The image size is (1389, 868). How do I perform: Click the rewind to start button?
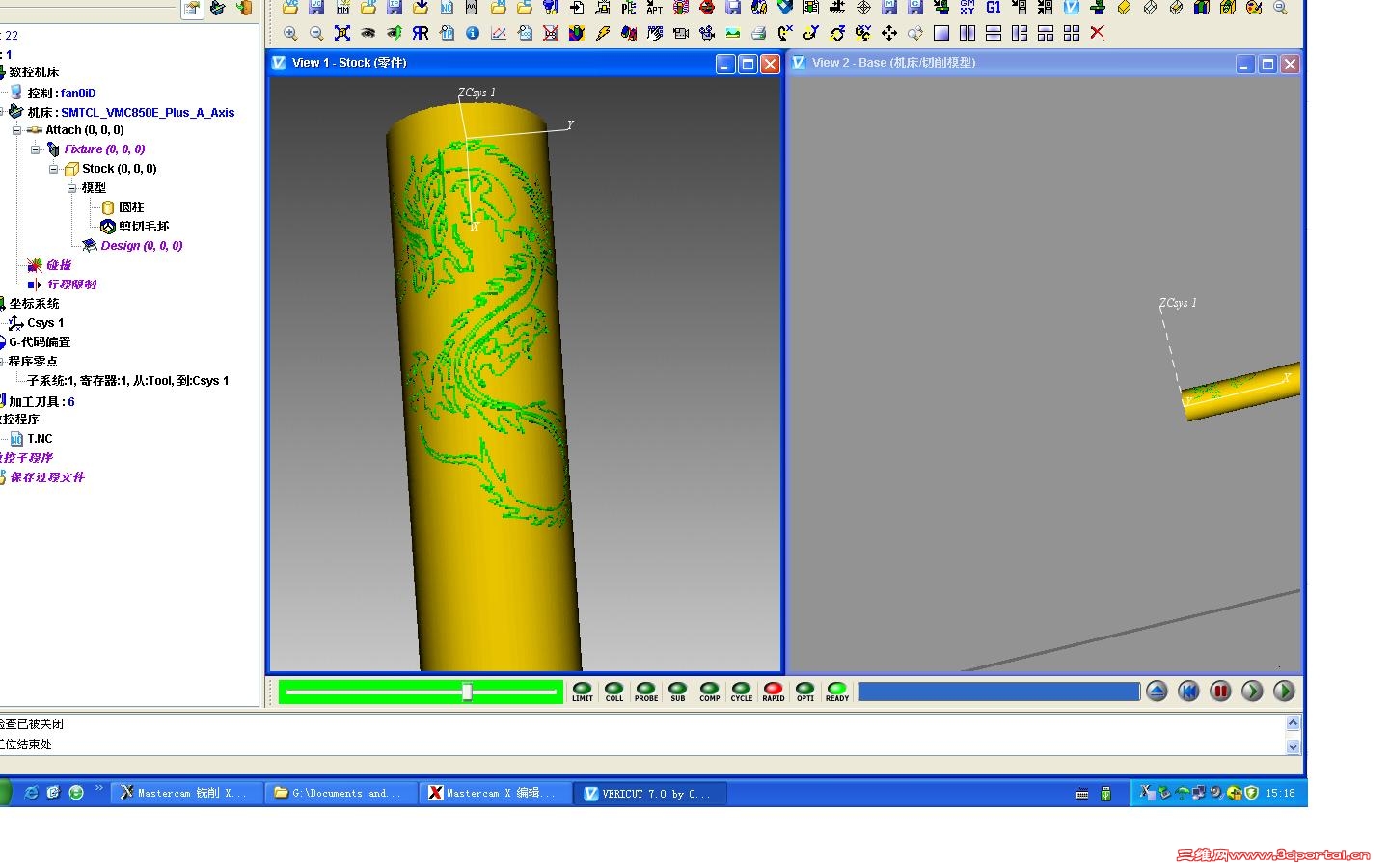(1188, 691)
